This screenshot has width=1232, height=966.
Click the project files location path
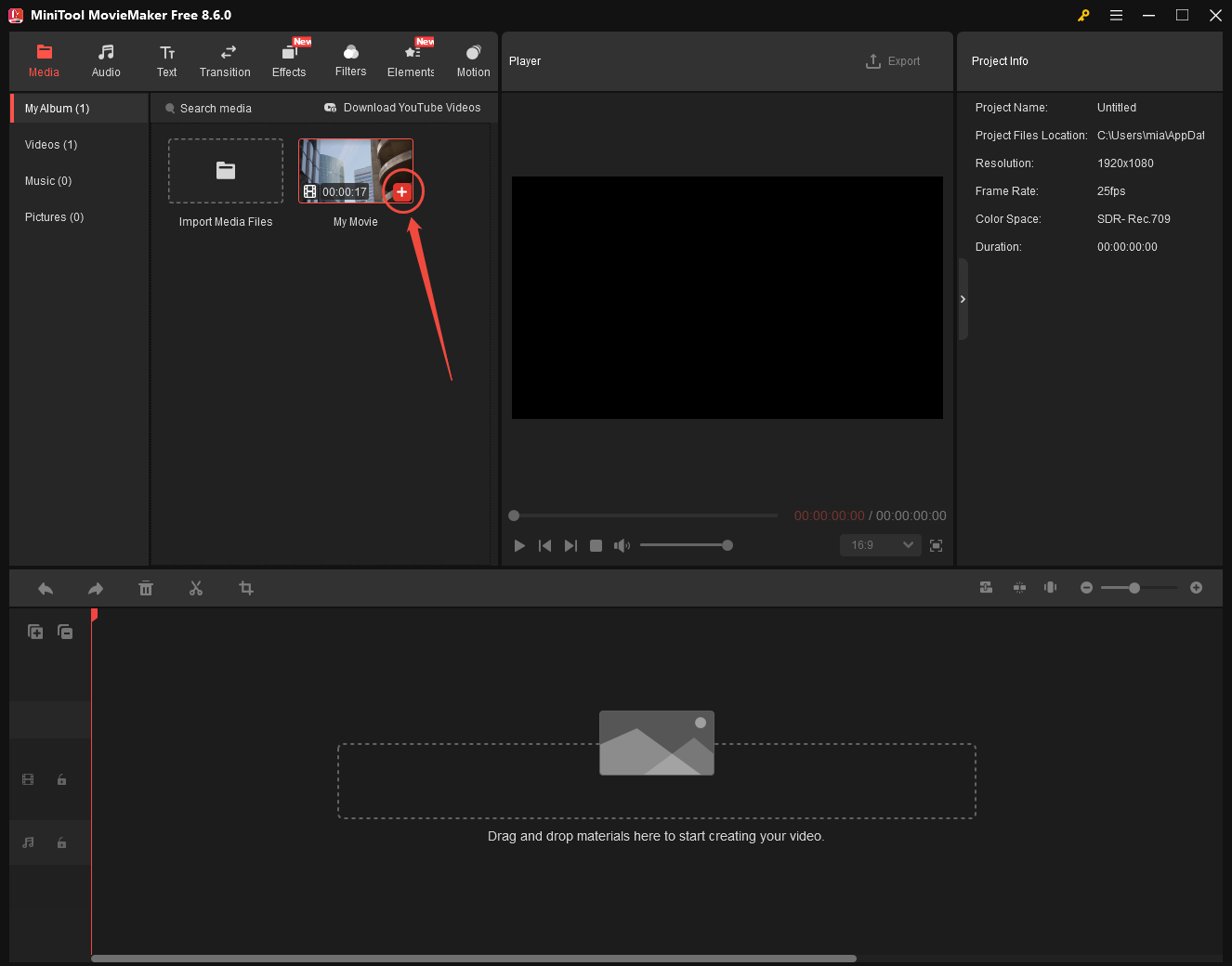[x=1150, y=136]
